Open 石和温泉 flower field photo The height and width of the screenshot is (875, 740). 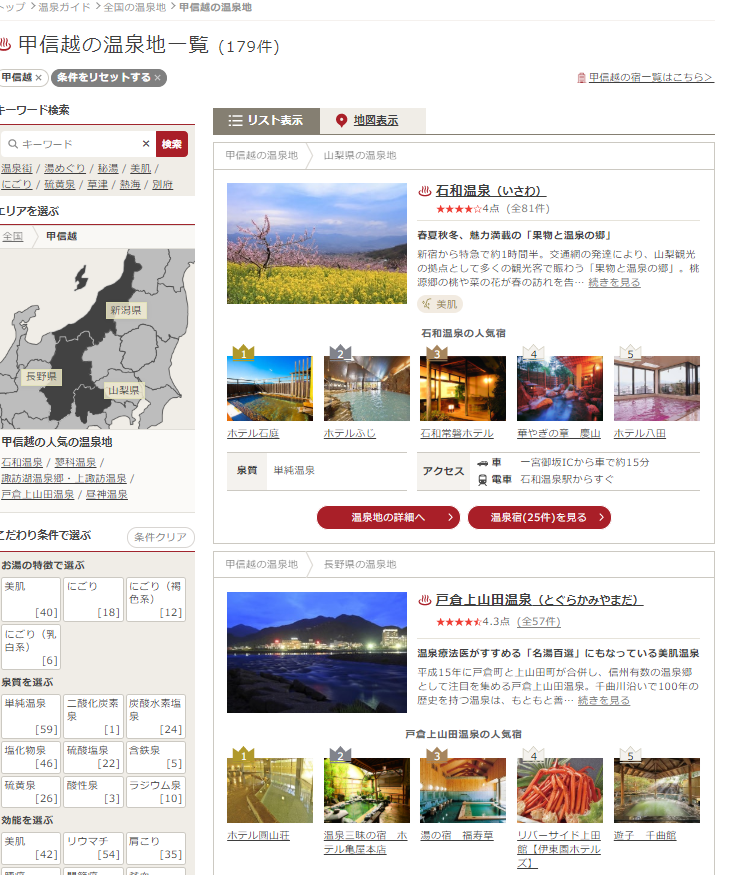[317, 244]
